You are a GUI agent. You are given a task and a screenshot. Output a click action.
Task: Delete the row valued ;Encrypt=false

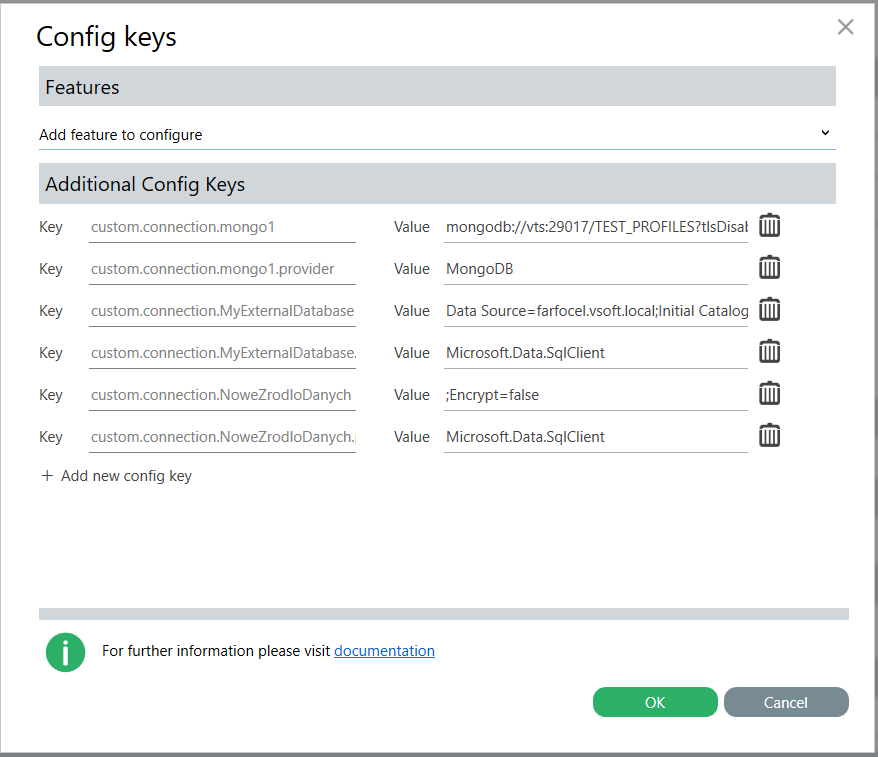(769, 394)
